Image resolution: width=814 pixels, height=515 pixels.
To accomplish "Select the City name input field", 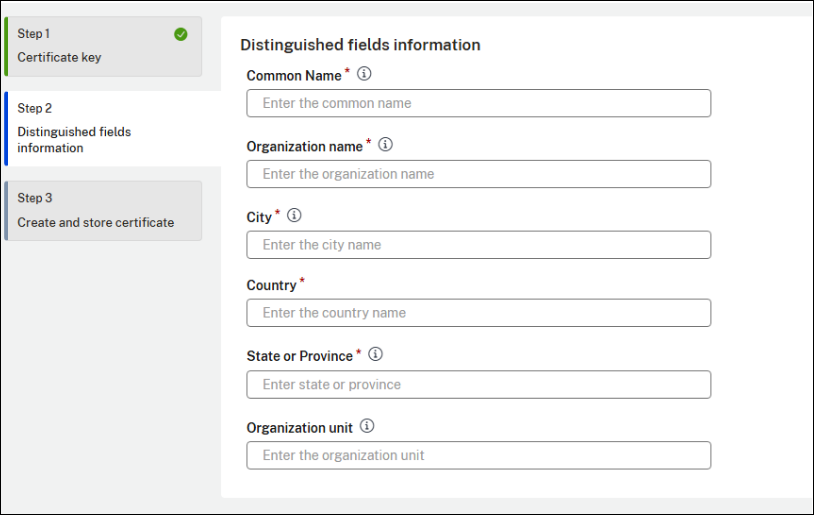I will pyautogui.click(x=478, y=245).
